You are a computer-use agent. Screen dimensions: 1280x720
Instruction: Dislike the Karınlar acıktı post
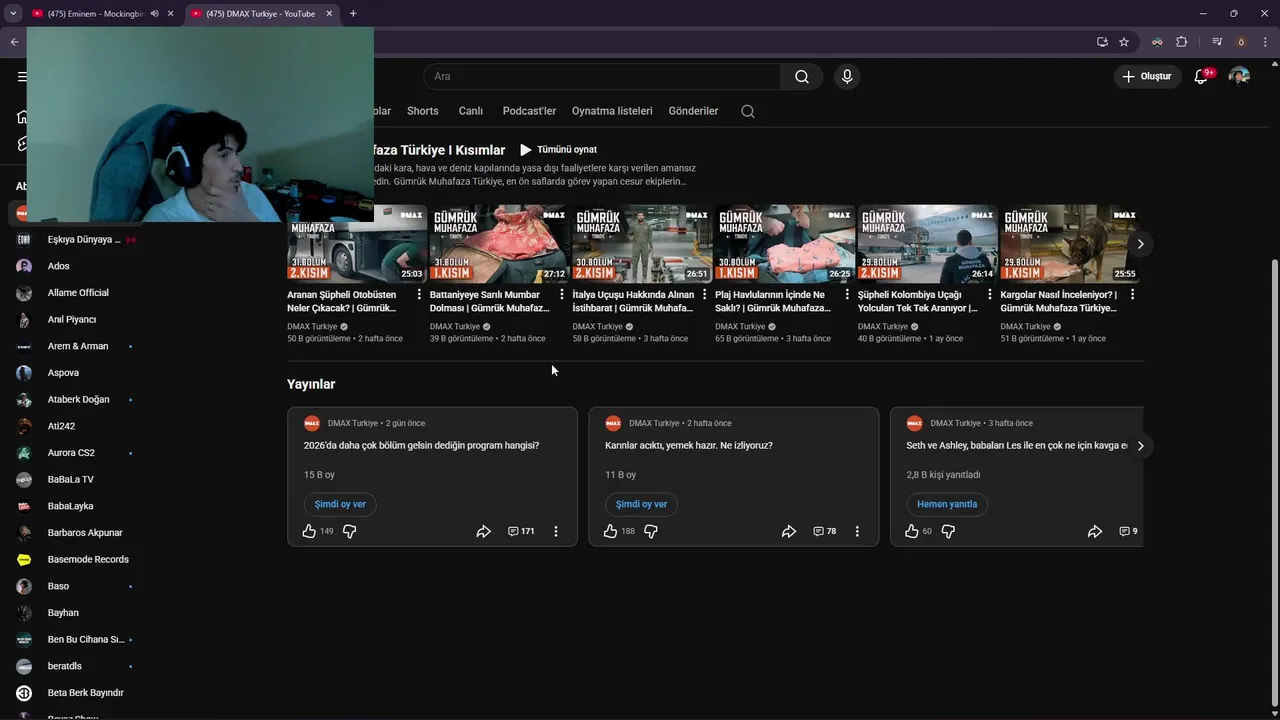click(651, 531)
